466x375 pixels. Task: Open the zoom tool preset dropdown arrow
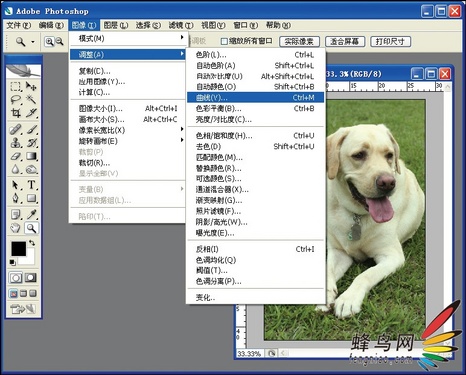tap(33, 42)
